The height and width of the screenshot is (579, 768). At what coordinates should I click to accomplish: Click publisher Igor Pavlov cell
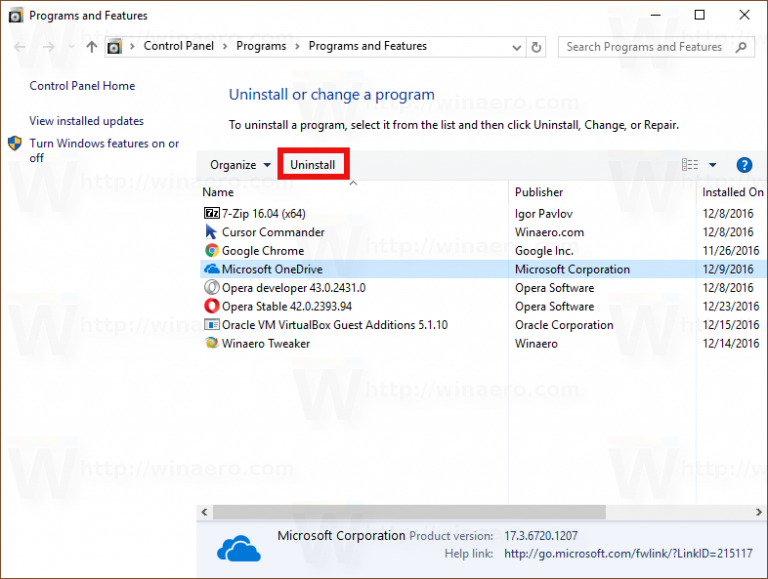pyautogui.click(x=544, y=214)
